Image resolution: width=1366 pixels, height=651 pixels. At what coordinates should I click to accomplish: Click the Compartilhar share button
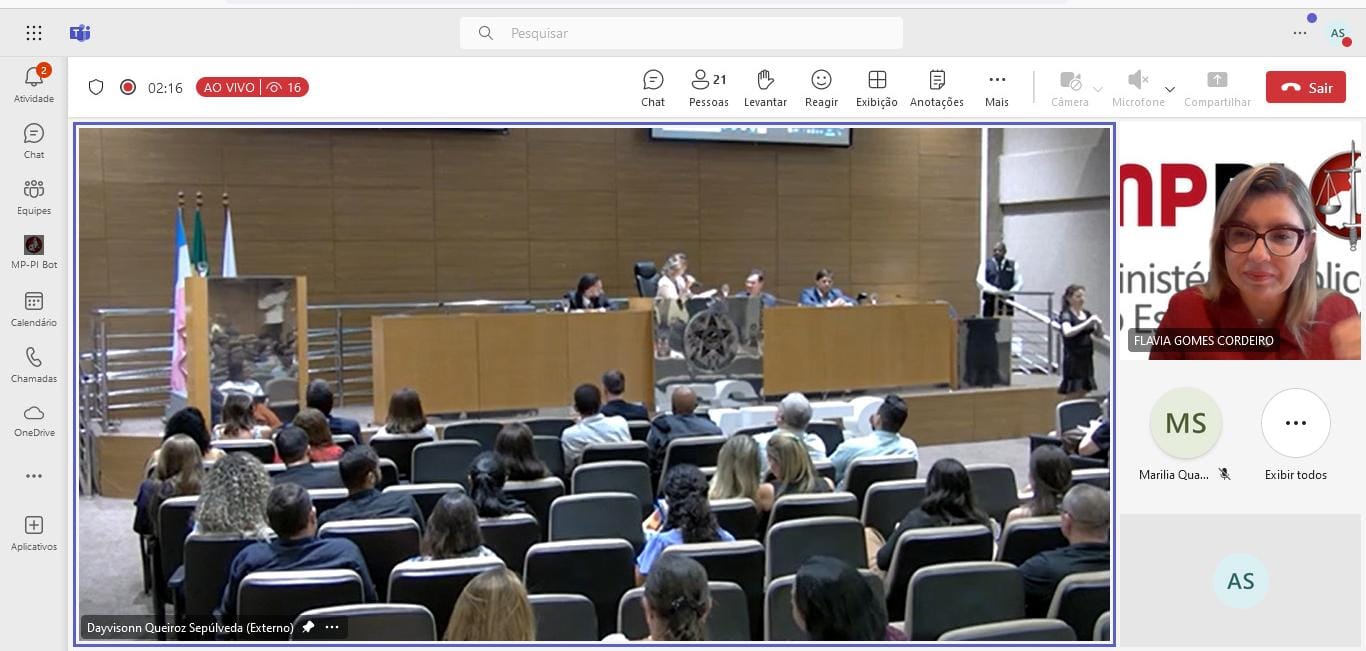point(1217,88)
